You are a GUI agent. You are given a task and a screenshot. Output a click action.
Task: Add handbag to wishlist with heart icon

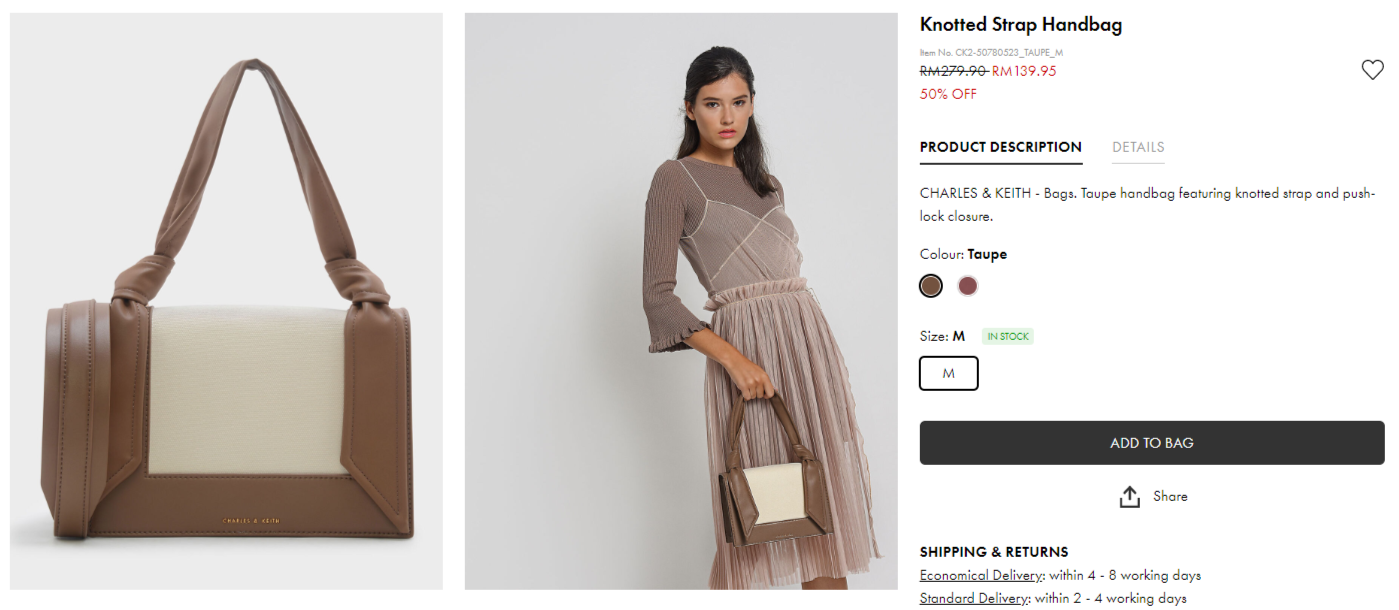(x=1372, y=70)
